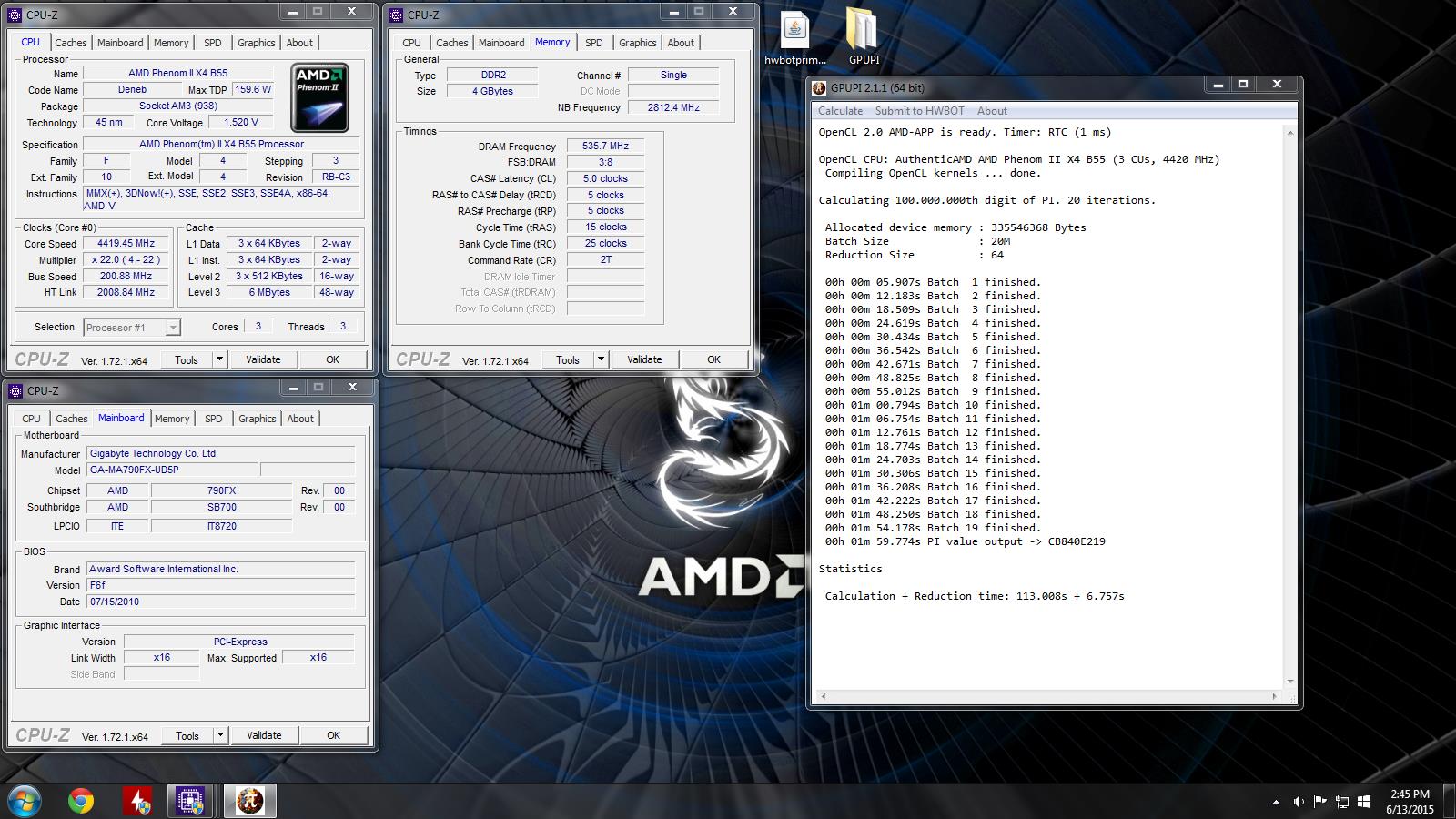Open the GPUPI desktop folder icon
1456x819 pixels.
click(x=863, y=38)
